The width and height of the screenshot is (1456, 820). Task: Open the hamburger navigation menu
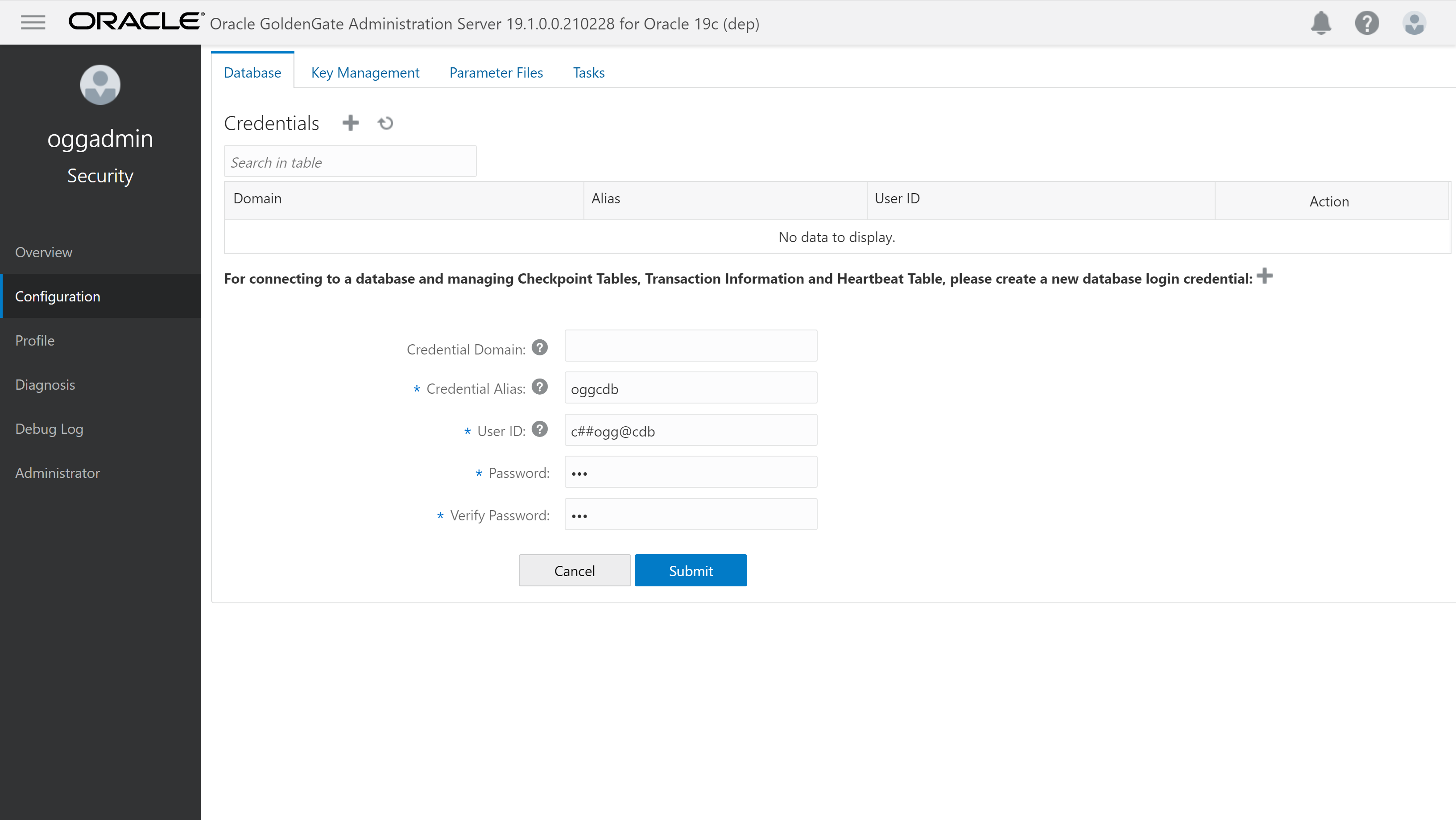[x=33, y=23]
